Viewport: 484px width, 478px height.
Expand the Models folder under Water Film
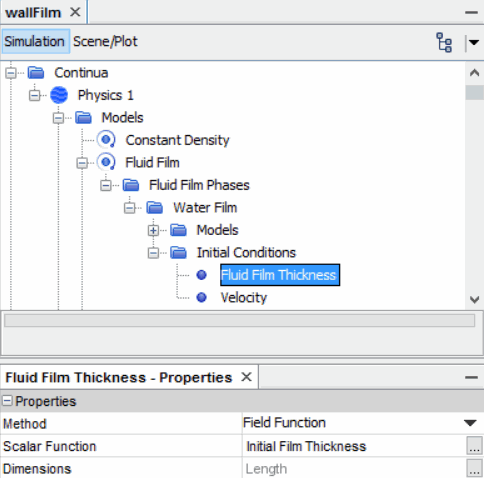pos(153,230)
